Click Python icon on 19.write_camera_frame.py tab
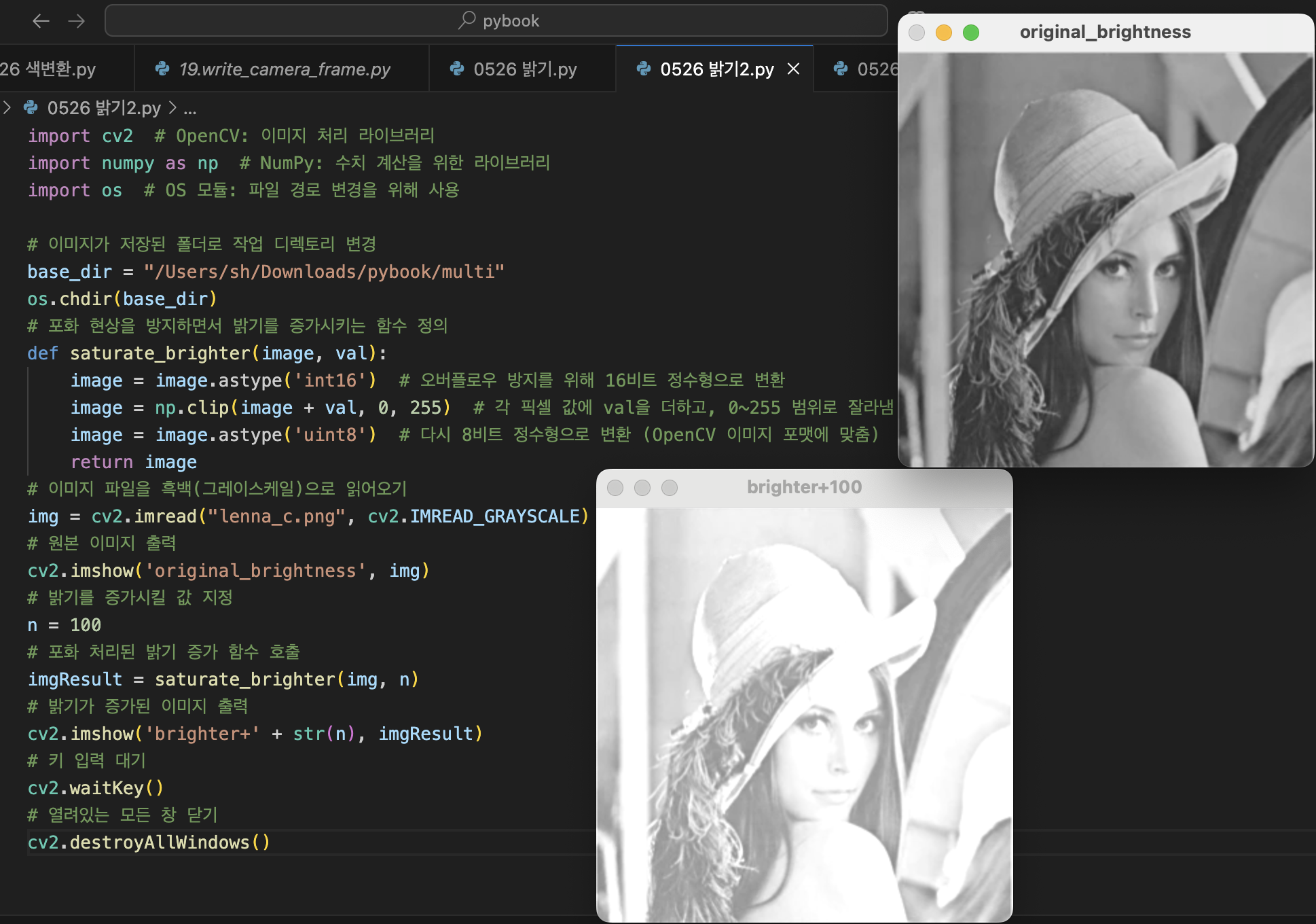Image resolution: width=1316 pixels, height=924 pixels. [162, 69]
